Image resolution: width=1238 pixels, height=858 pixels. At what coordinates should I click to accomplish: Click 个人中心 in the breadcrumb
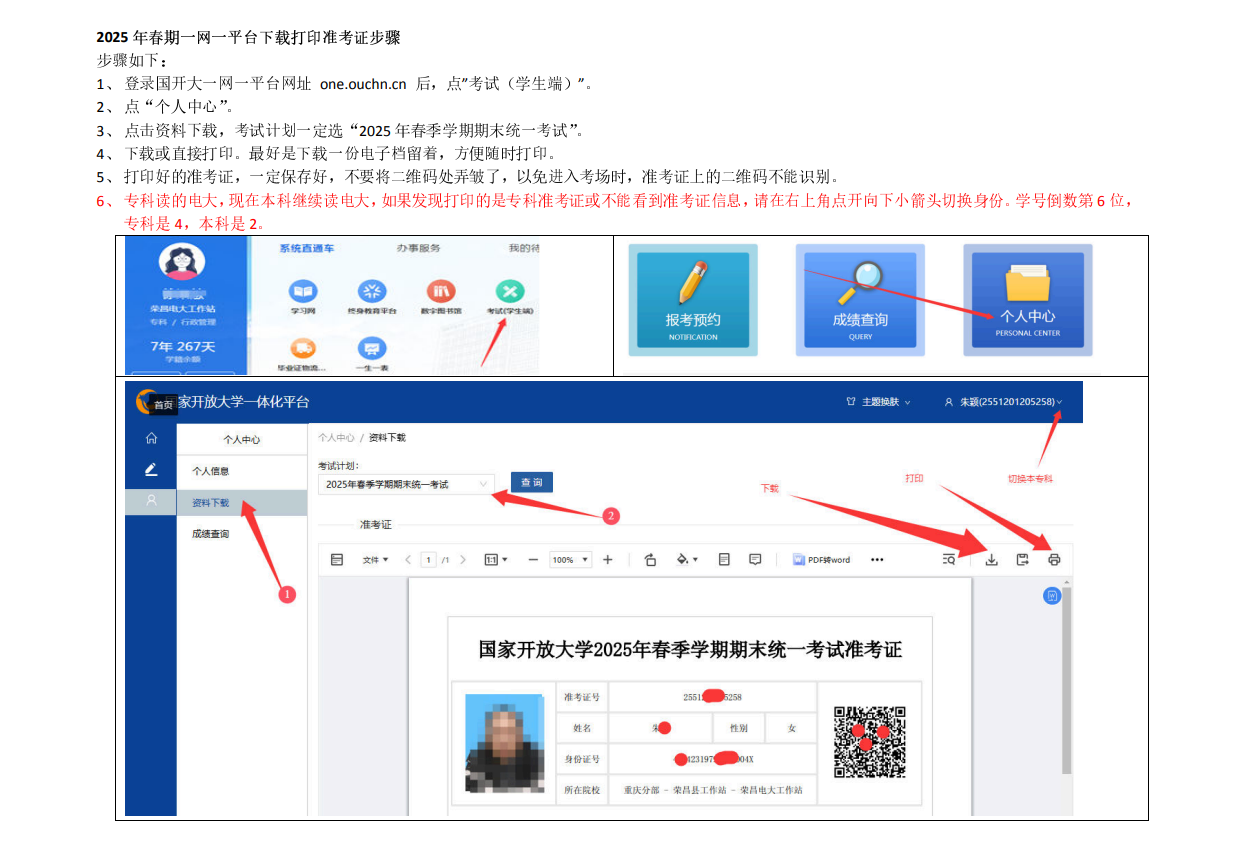click(x=336, y=438)
